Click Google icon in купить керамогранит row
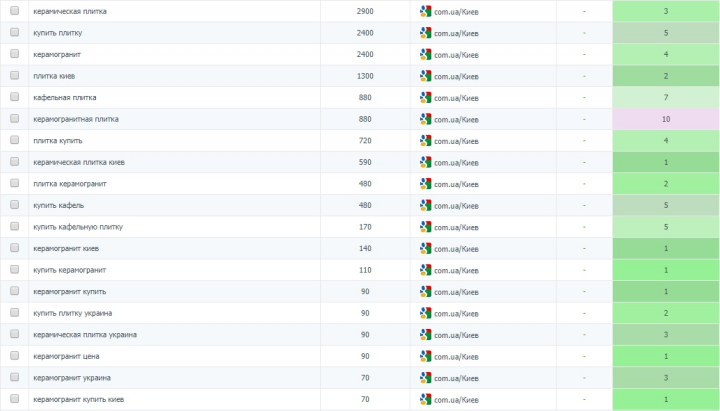720x411 pixels. click(x=425, y=270)
